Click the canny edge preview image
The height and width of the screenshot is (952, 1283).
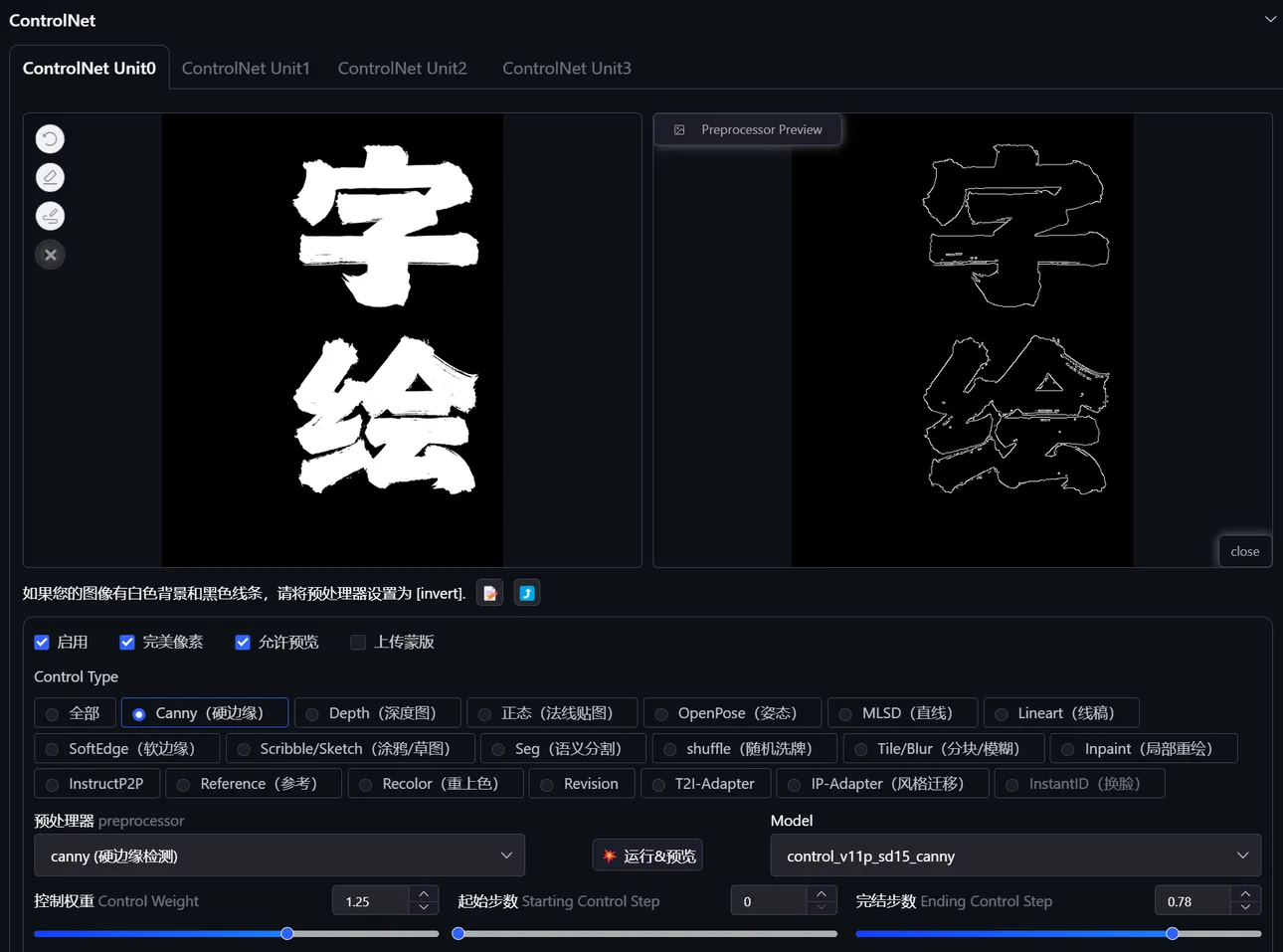pyautogui.click(x=963, y=340)
